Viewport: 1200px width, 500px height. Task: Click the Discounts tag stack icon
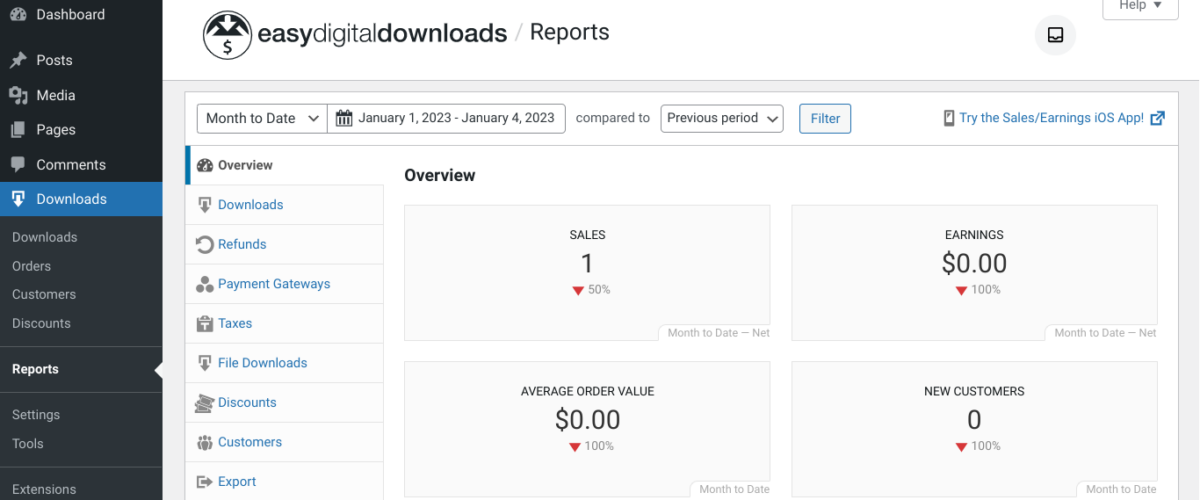pos(205,403)
